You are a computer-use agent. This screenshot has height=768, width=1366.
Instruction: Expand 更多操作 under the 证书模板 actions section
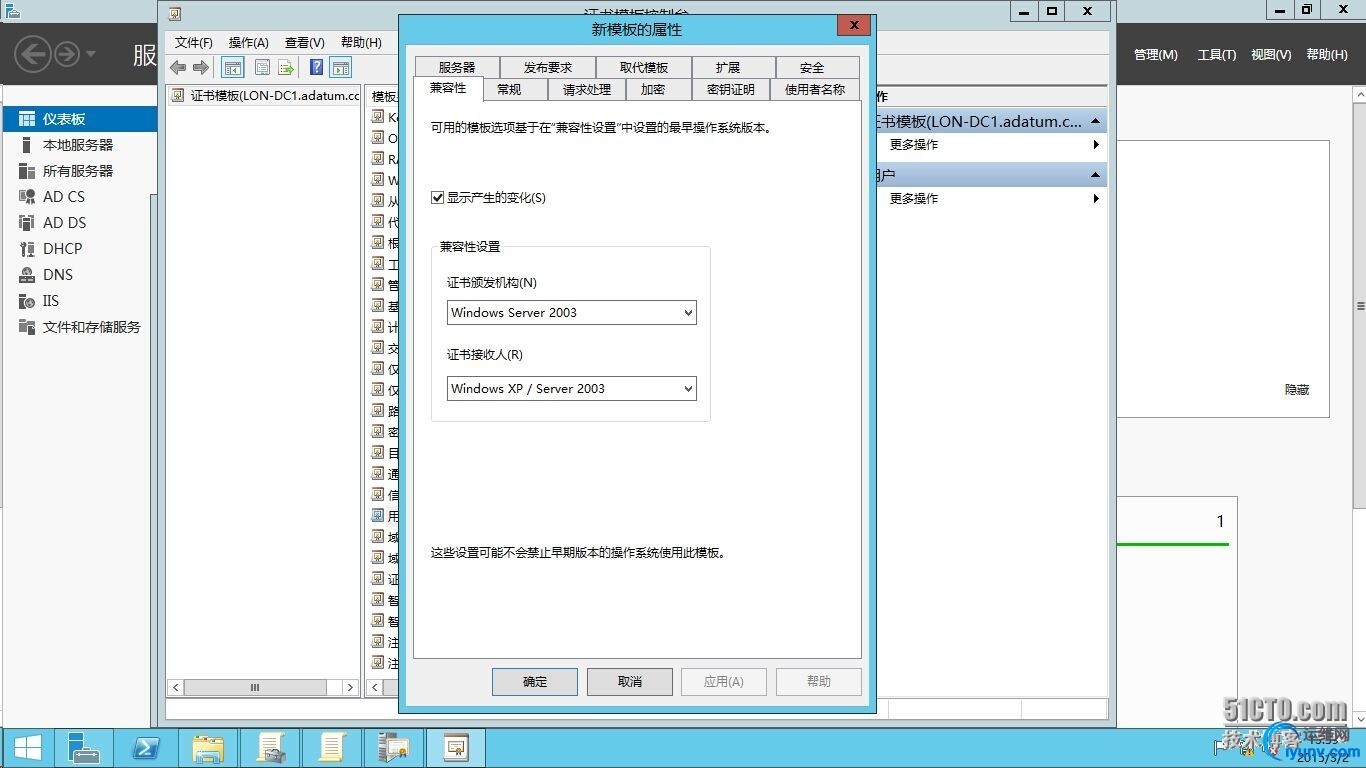pyautogui.click(x=995, y=145)
